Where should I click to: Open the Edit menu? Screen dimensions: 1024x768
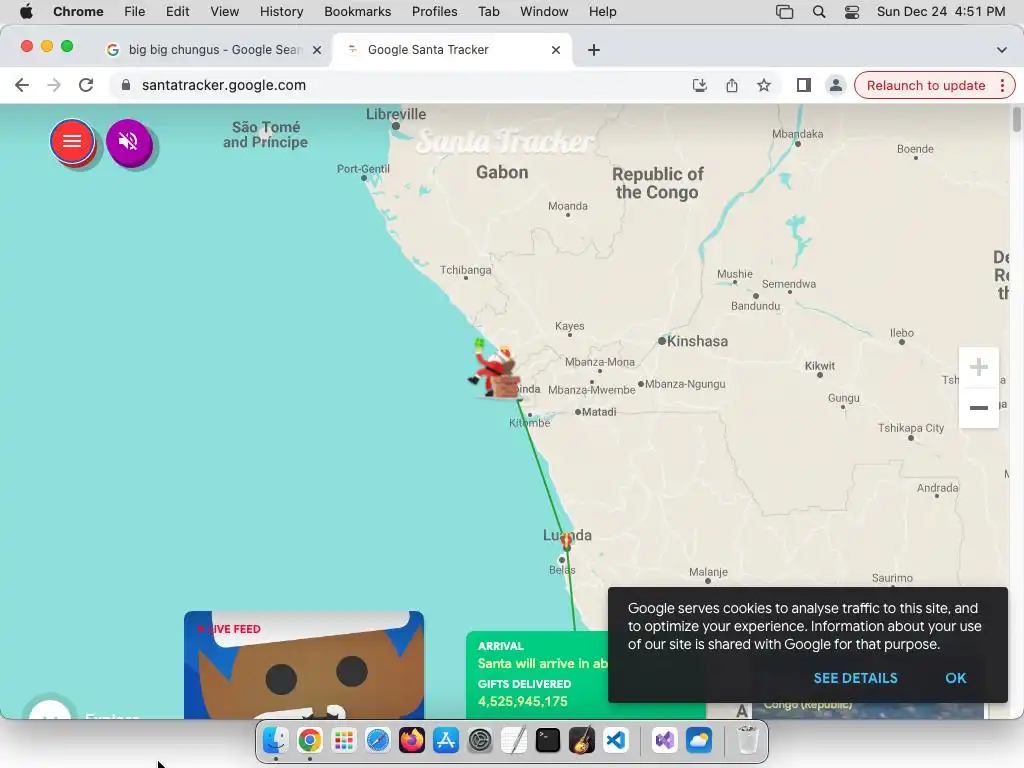[x=177, y=12]
